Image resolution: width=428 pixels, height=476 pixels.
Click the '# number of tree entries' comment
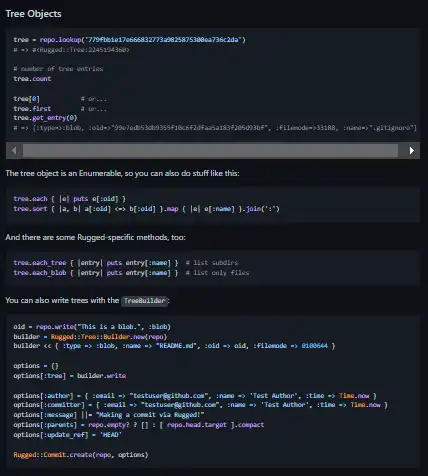point(58,69)
